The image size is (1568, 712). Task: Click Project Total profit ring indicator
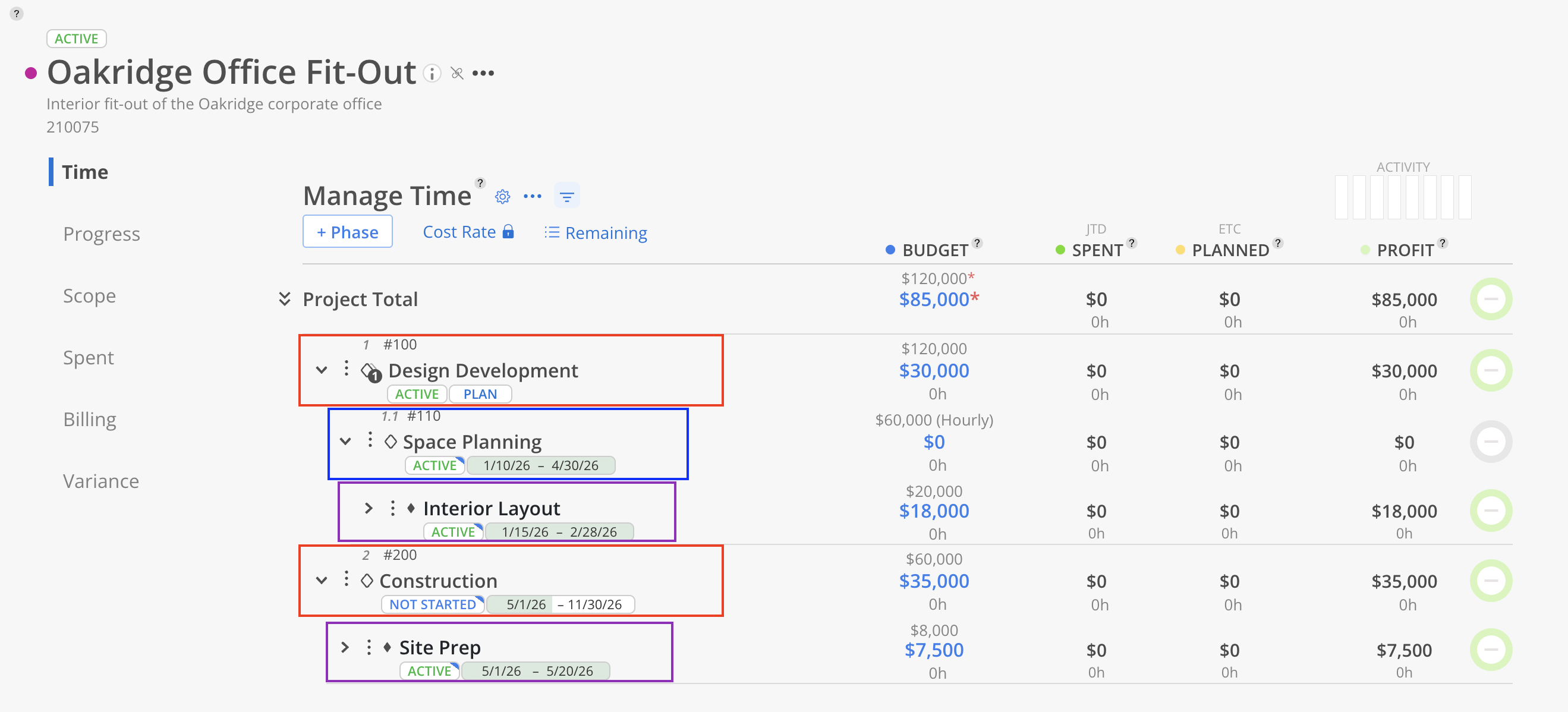coord(1491,299)
